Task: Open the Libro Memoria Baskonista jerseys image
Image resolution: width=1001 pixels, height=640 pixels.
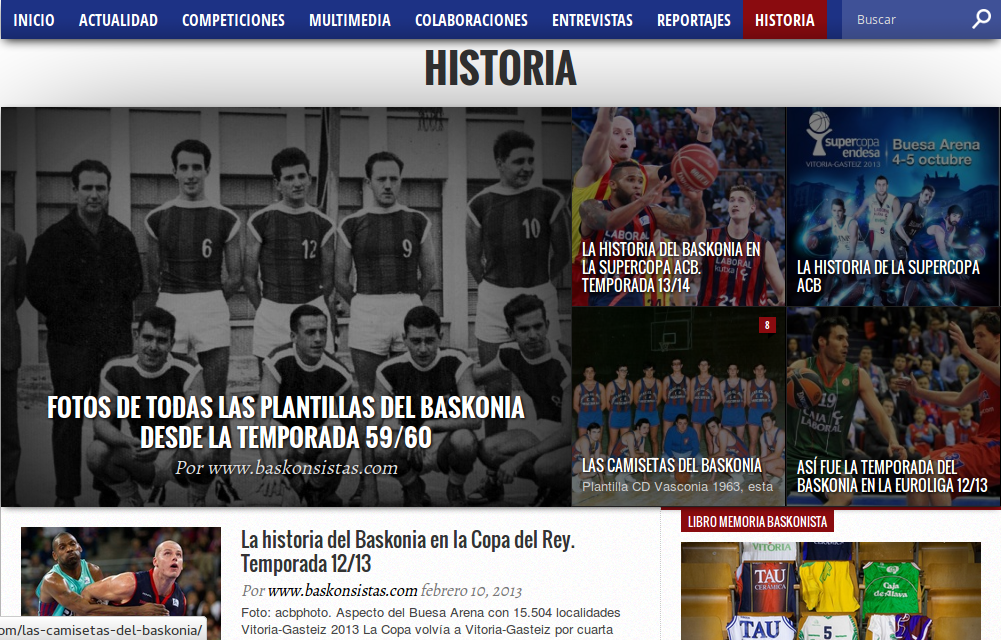Action: click(830, 591)
